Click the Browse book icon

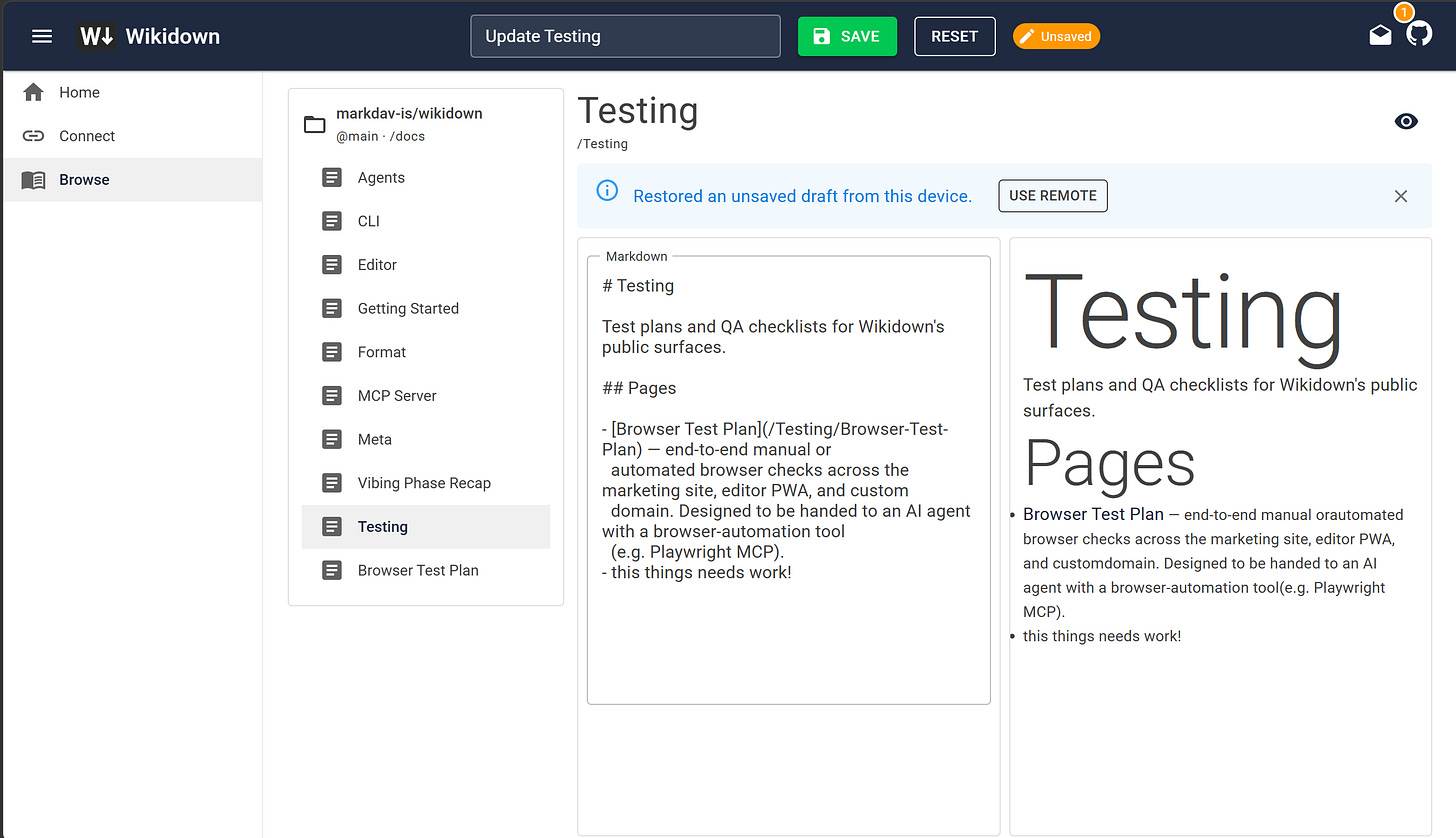click(x=33, y=180)
